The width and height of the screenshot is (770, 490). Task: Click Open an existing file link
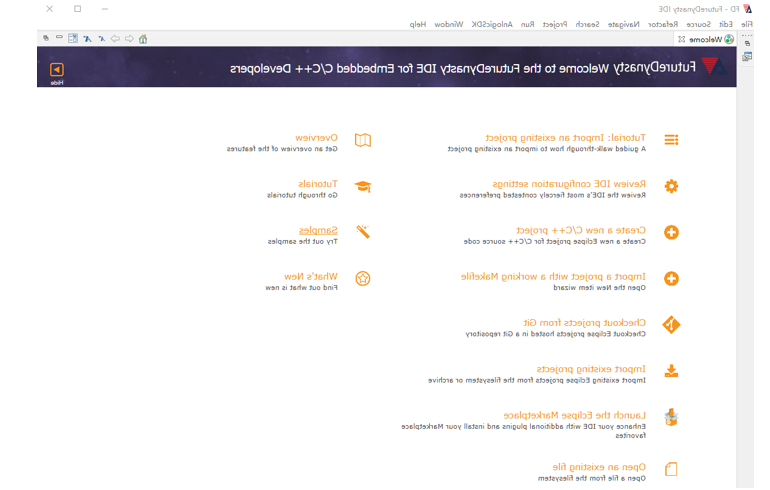pyautogui.click(x=599, y=466)
